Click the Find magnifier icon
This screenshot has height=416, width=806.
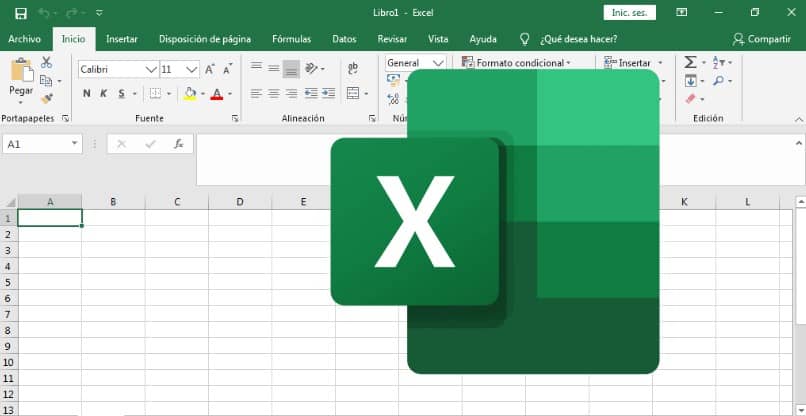(719, 81)
